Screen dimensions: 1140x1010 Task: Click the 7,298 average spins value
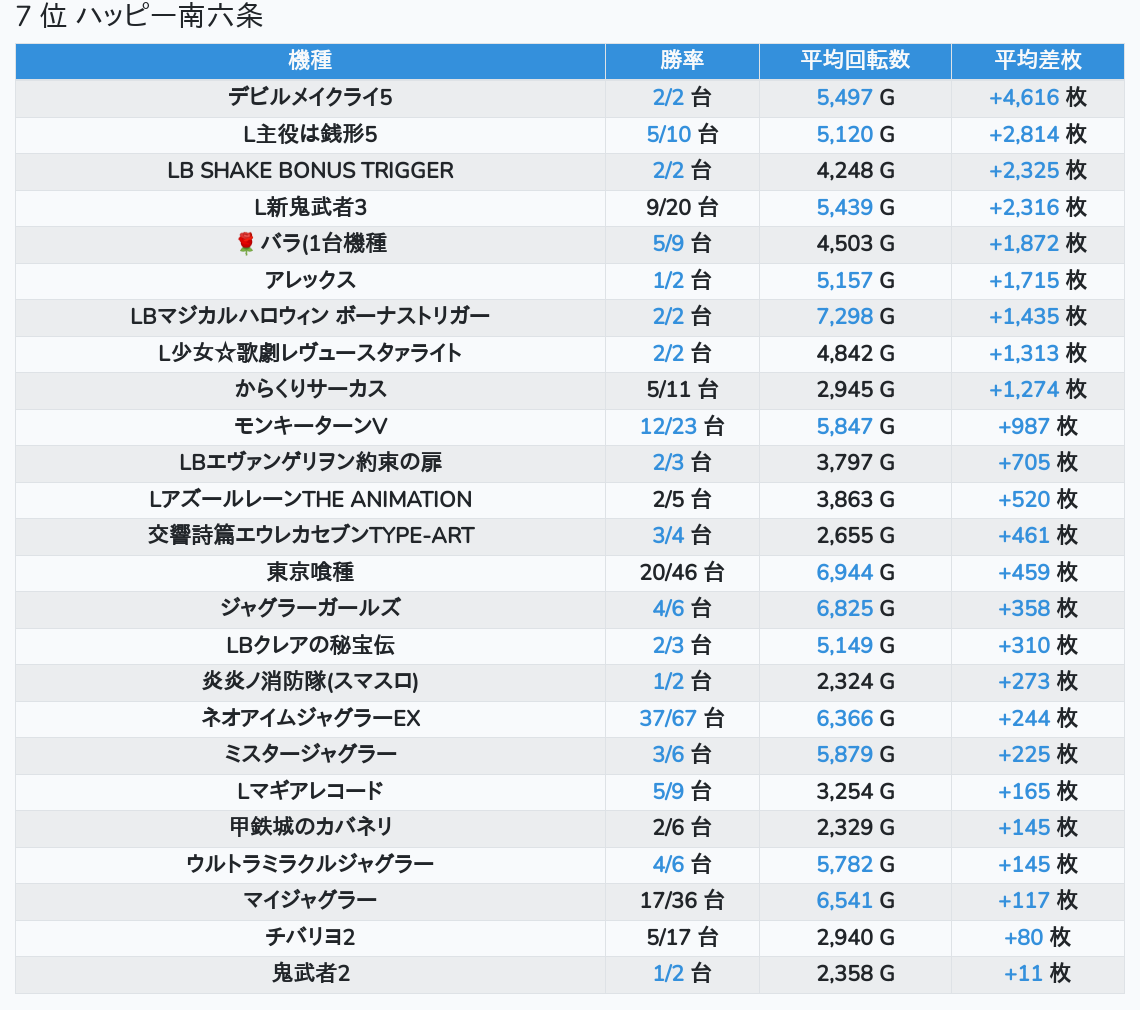pos(845,317)
